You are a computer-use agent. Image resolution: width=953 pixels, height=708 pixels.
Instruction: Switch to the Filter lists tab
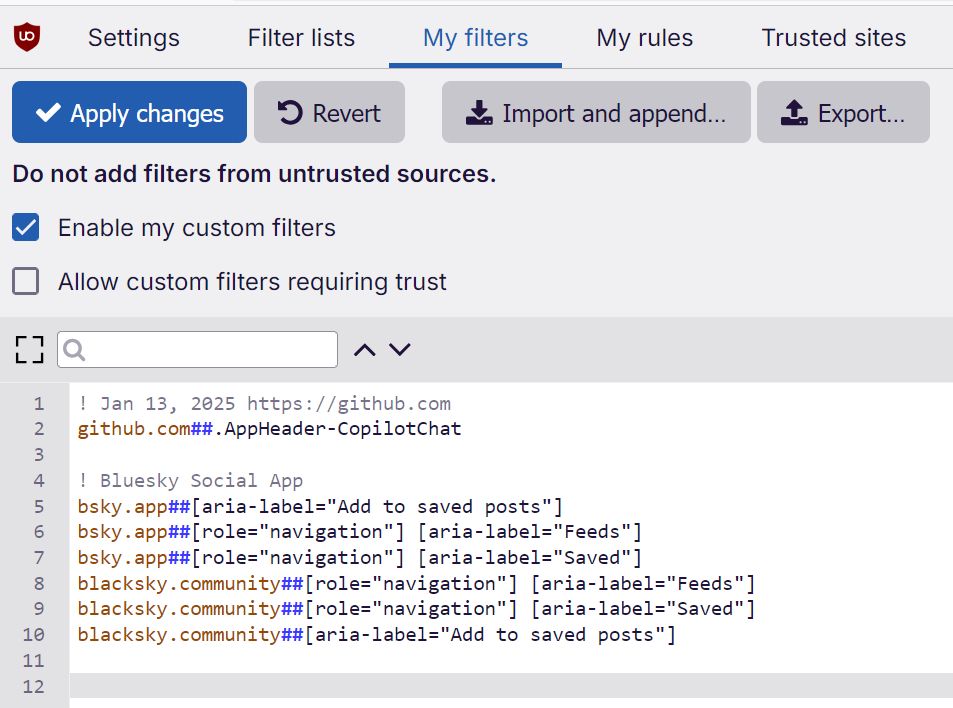tap(300, 38)
